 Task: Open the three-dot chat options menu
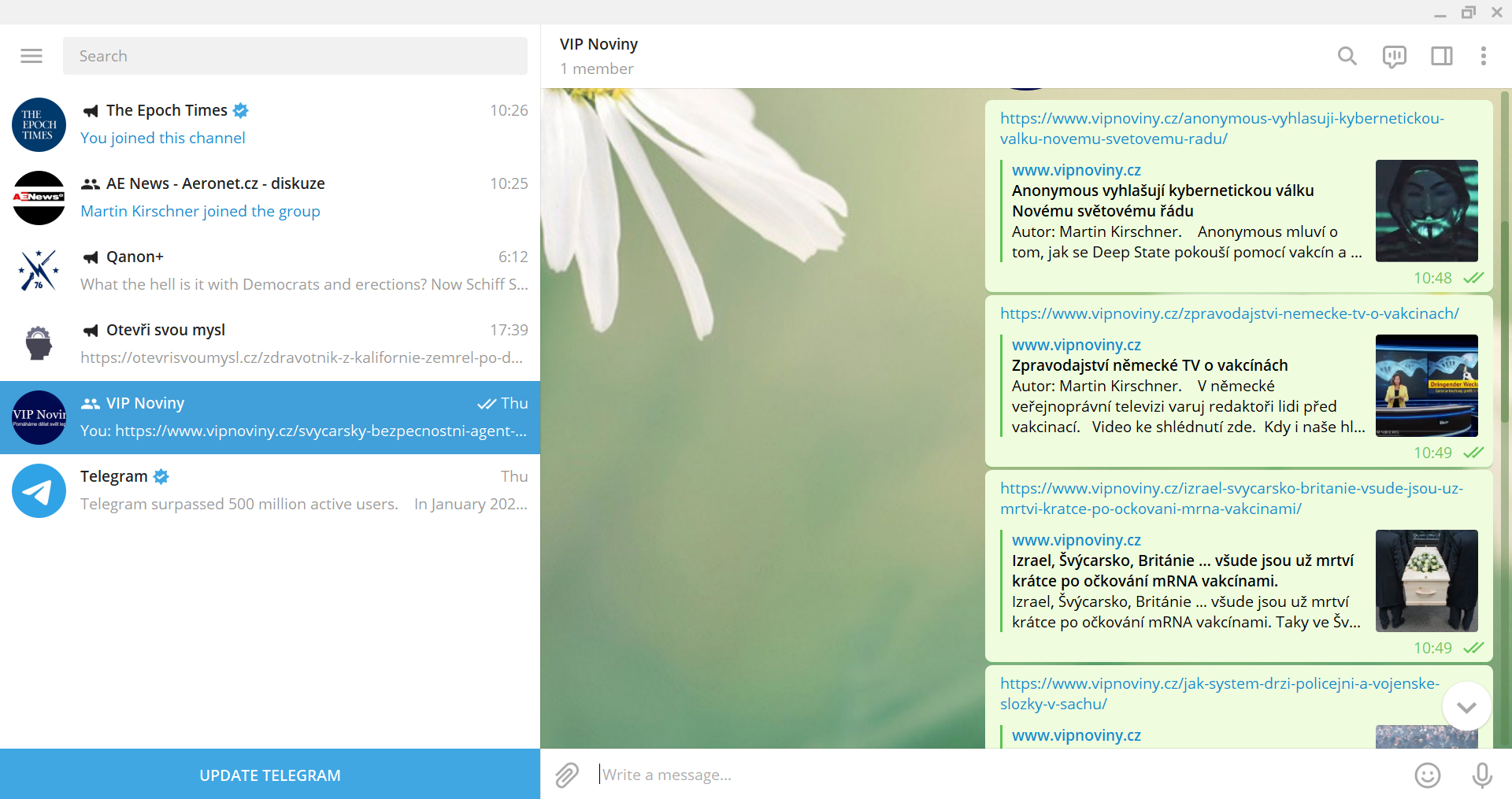[1484, 56]
